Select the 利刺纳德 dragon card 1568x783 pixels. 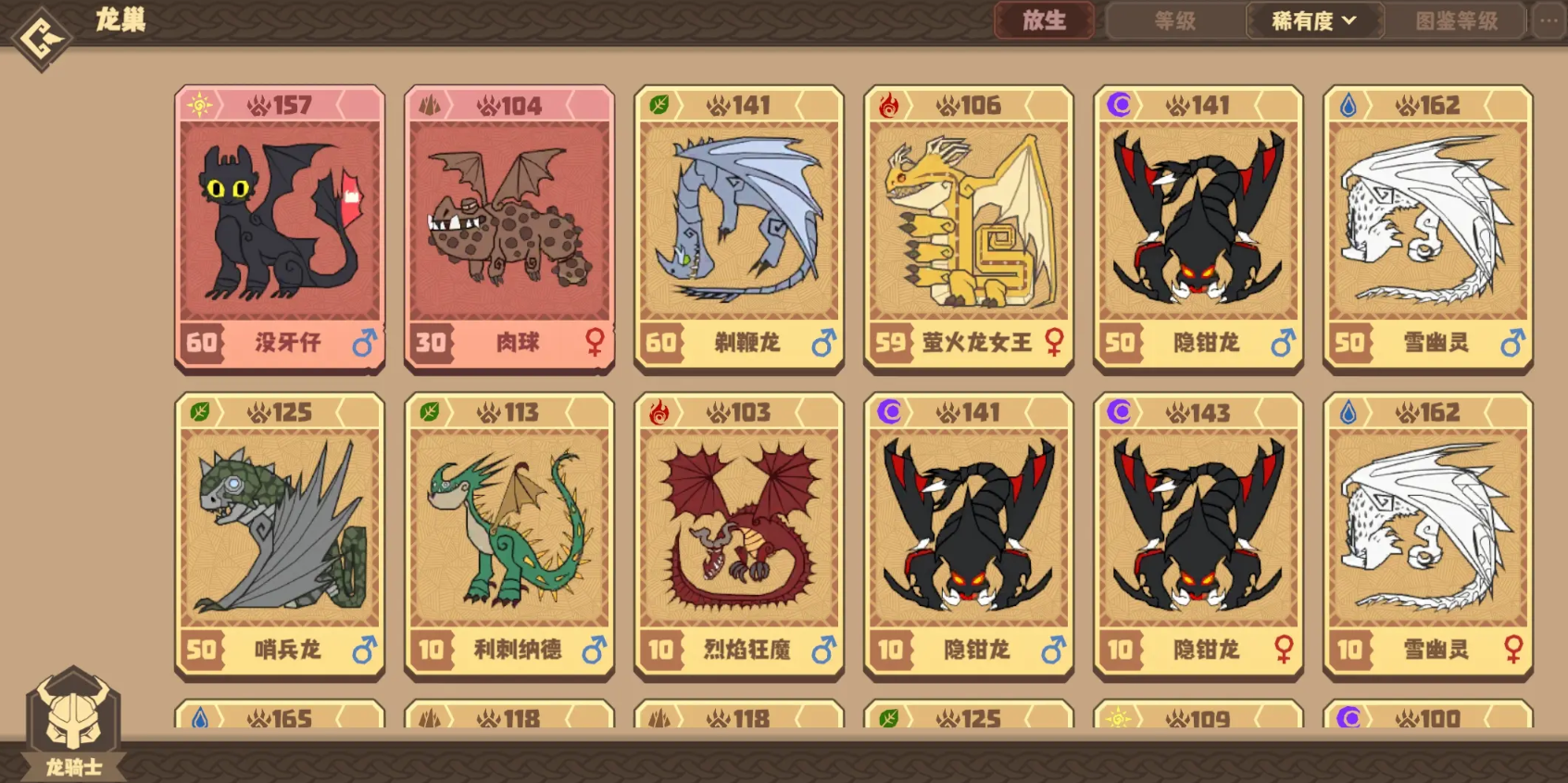[509, 537]
